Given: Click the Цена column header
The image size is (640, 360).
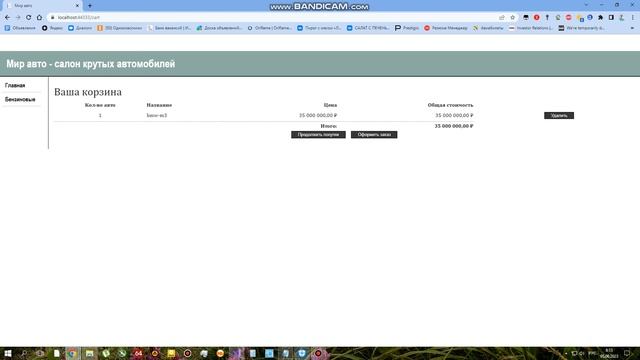Looking at the screenshot, I should (330, 105).
